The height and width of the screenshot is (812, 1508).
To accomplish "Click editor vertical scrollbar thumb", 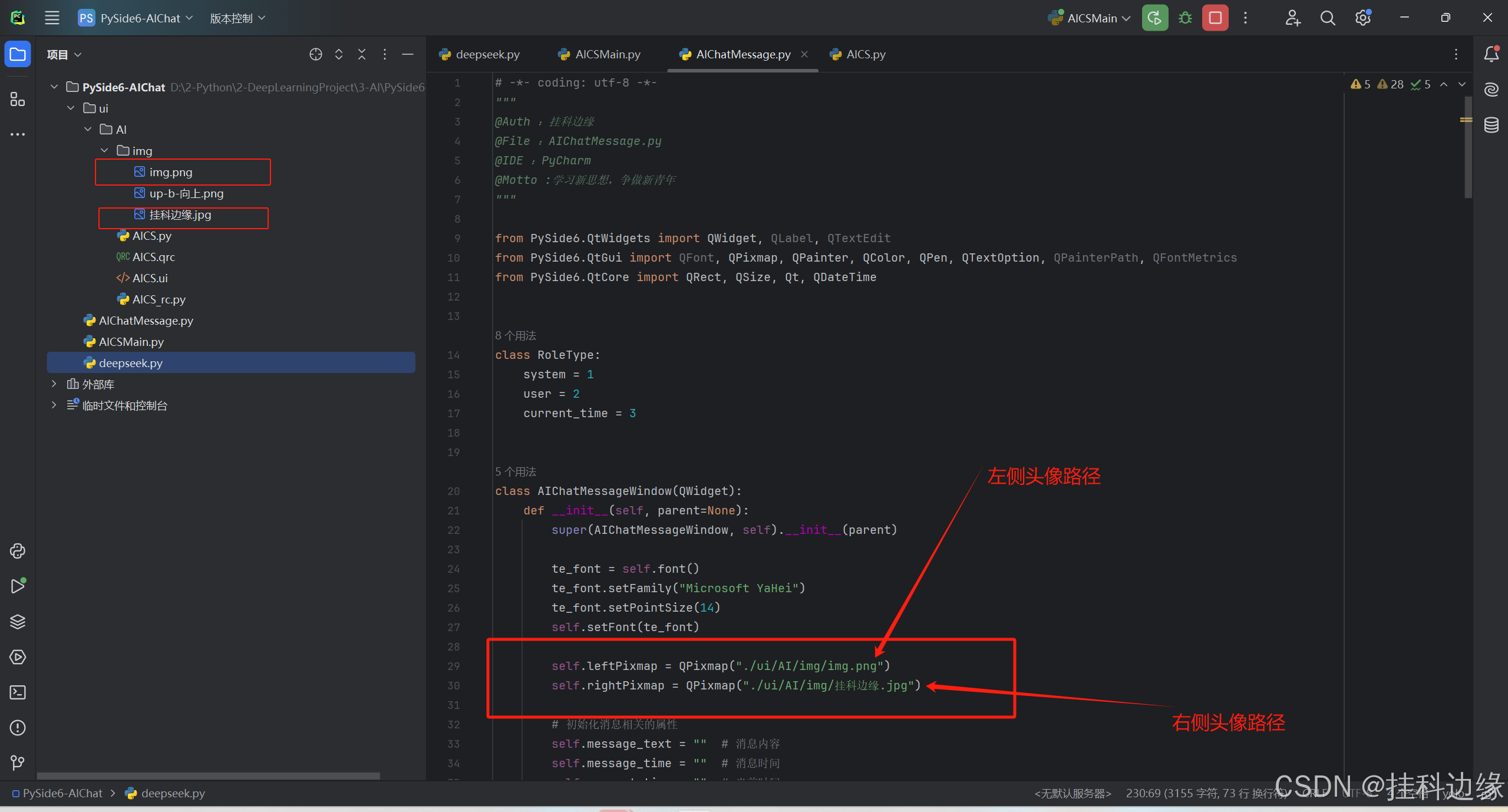I will click(x=1468, y=147).
